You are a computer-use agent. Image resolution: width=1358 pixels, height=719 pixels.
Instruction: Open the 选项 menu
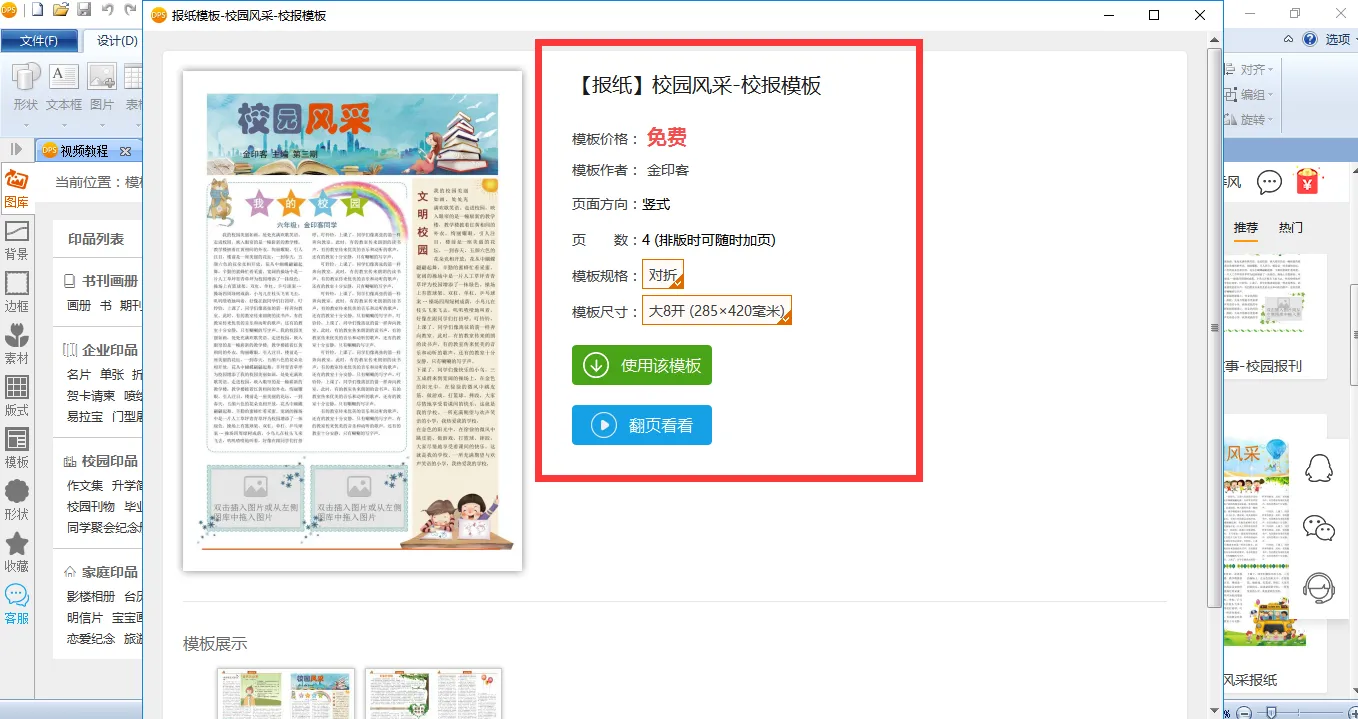pyautogui.click(x=1341, y=39)
